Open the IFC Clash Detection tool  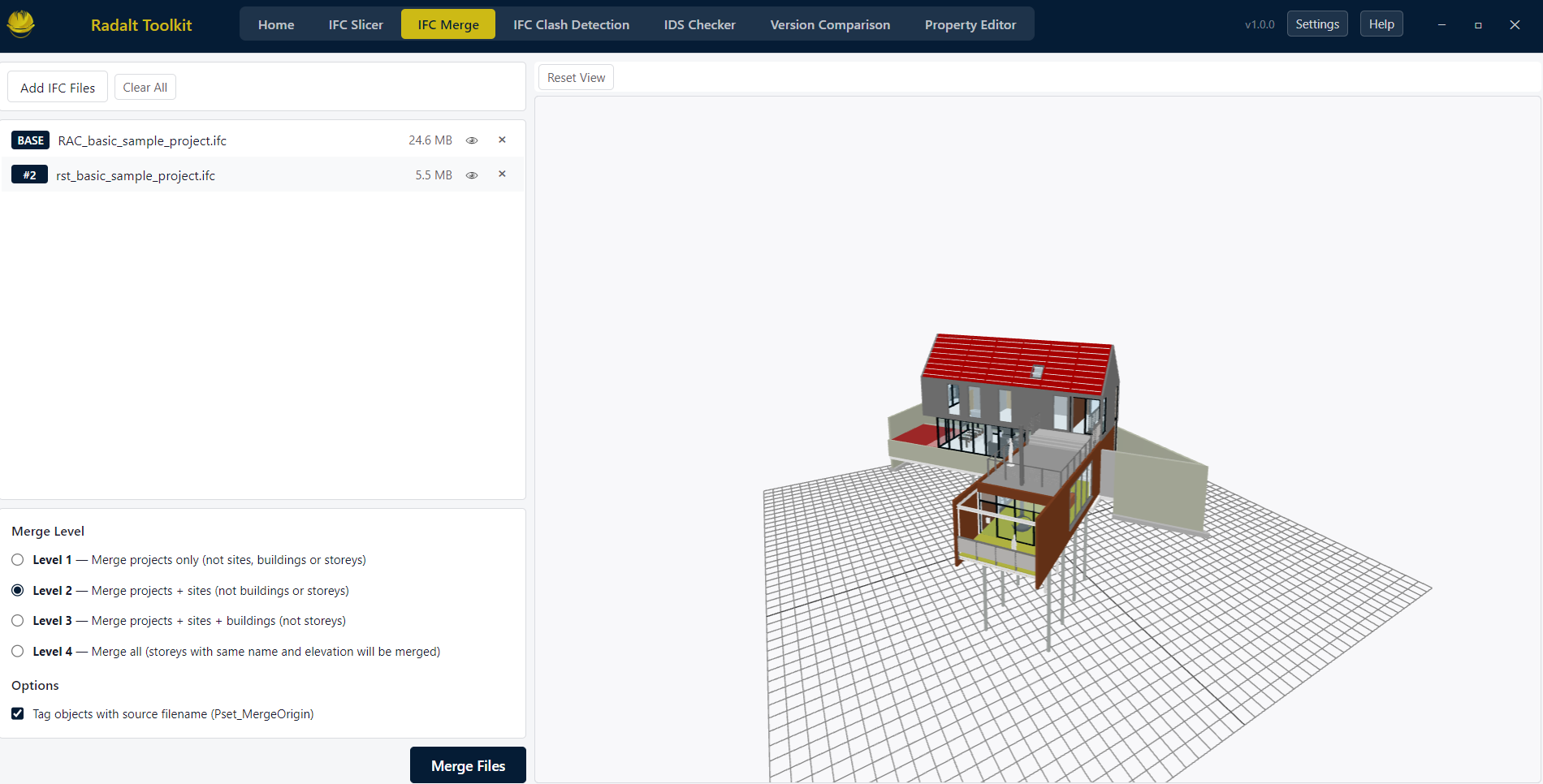point(570,24)
